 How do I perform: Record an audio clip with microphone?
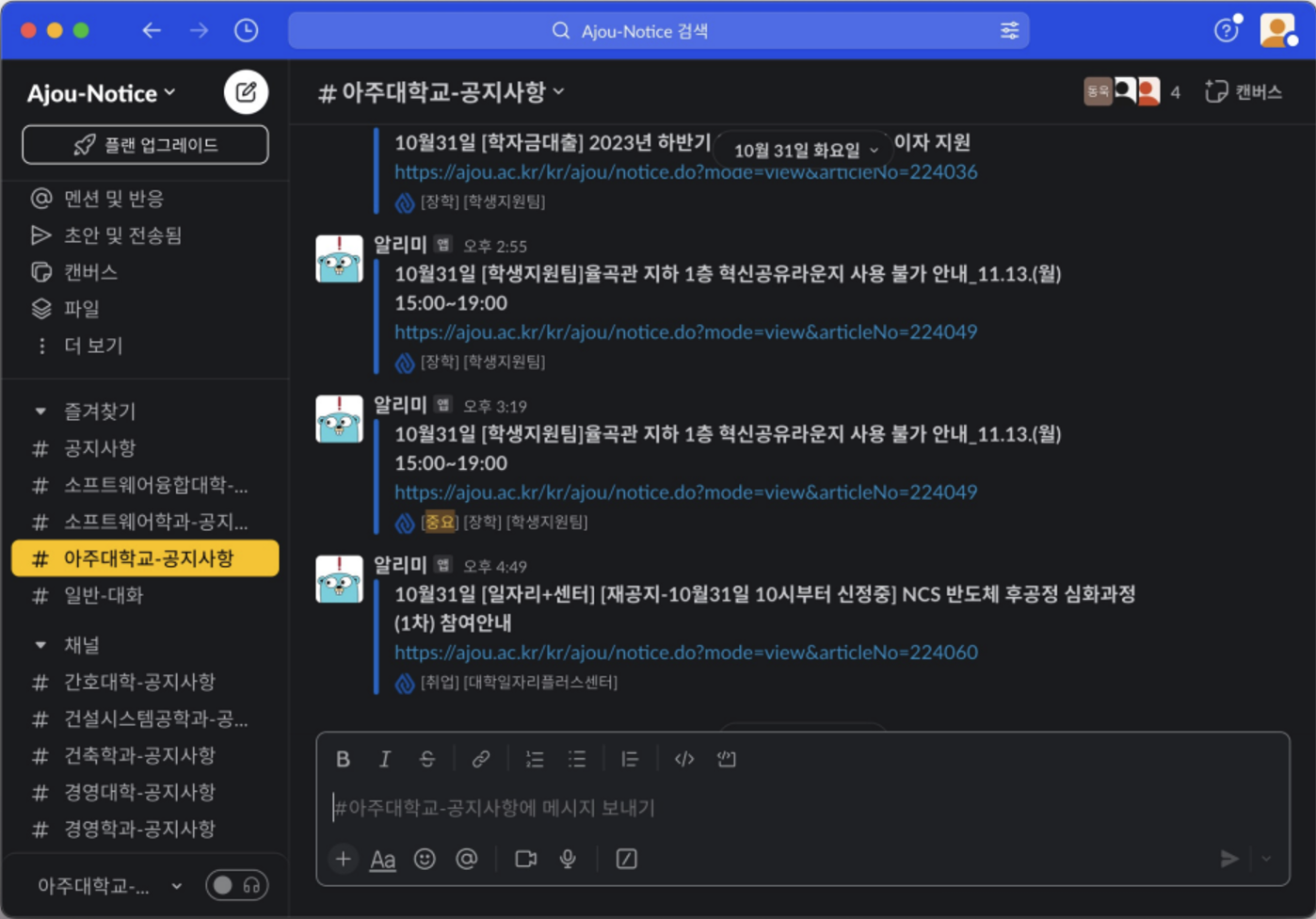point(568,859)
